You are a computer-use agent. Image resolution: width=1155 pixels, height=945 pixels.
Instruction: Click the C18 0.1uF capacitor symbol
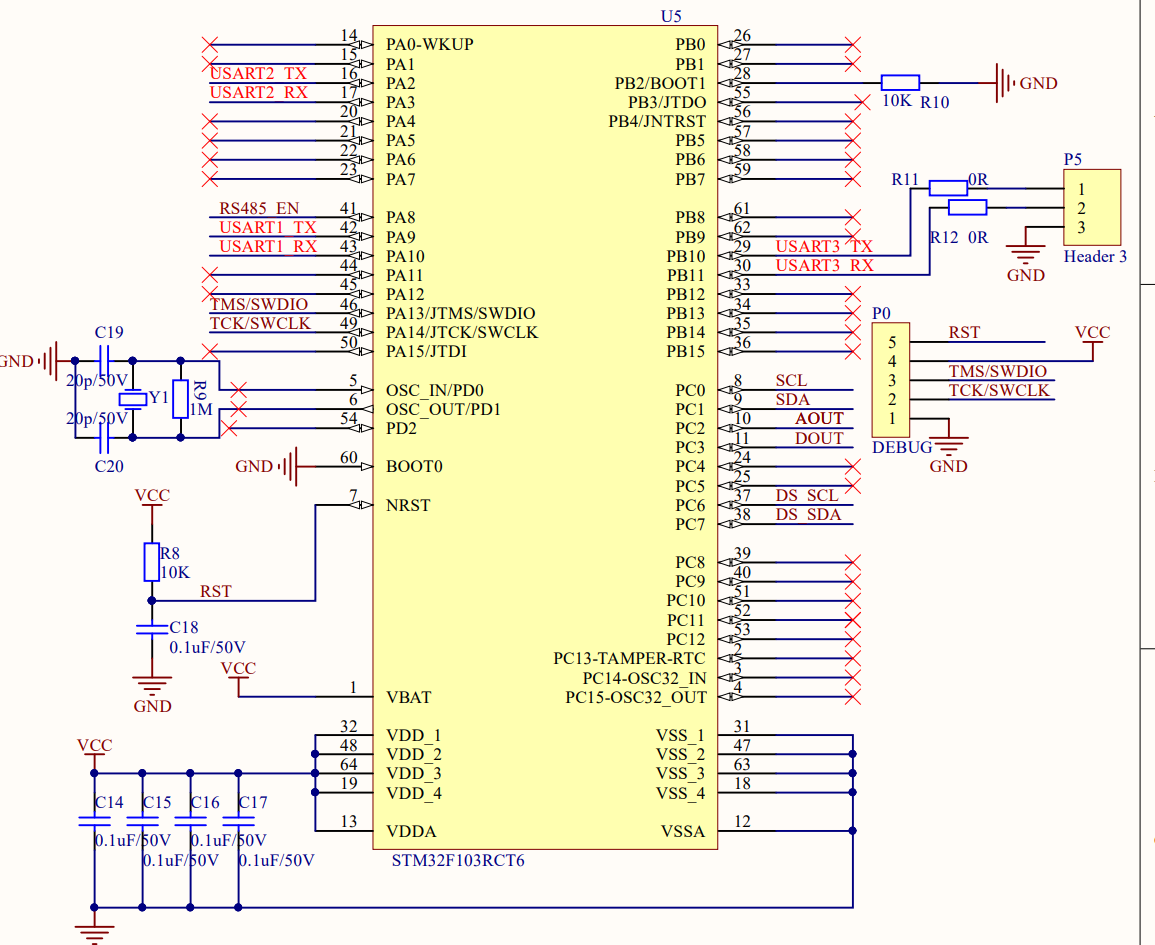coord(152,629)
